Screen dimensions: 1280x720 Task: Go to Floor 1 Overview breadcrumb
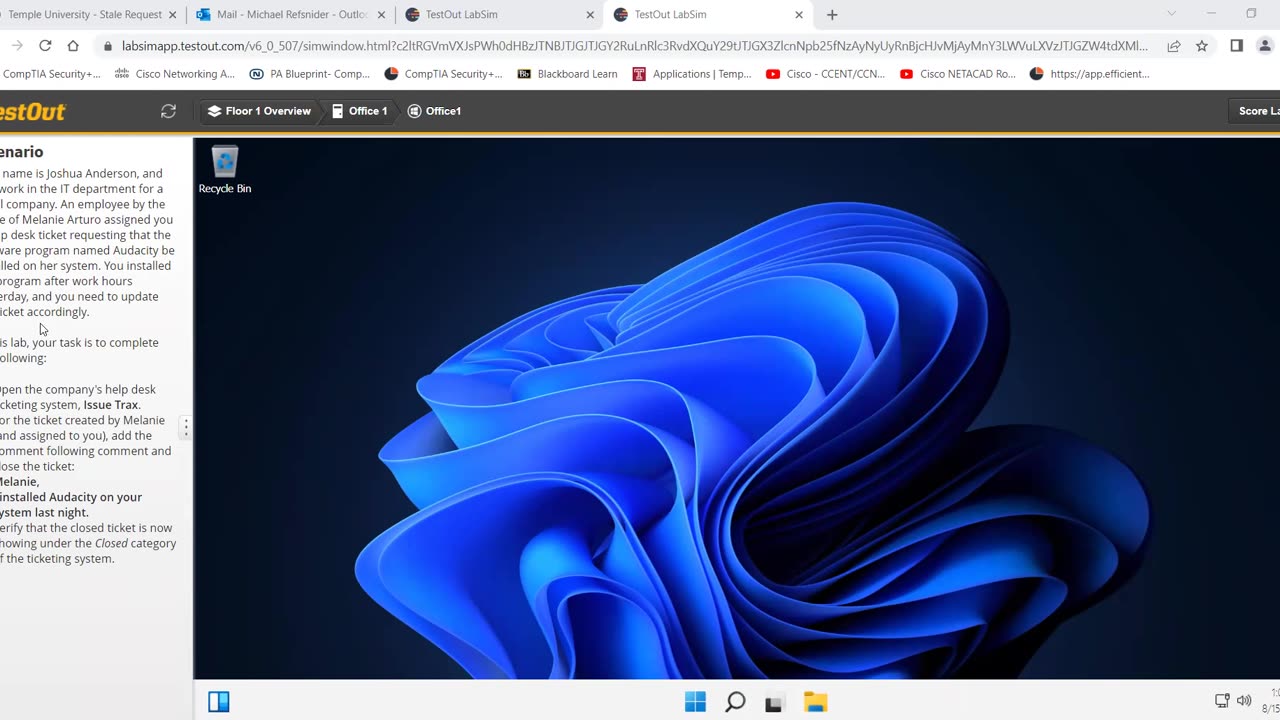point(259,111)
